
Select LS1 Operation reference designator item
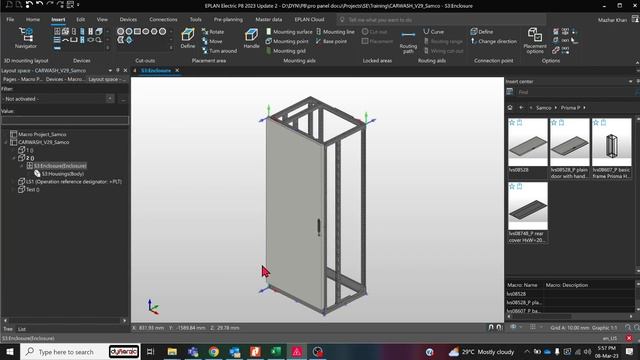[73, 182]
